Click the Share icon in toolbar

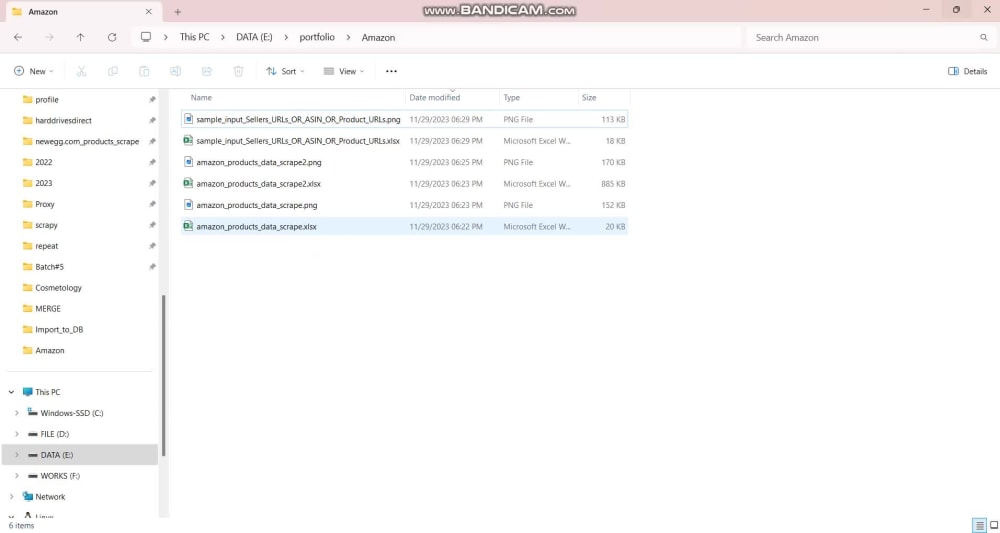[207, 71]
